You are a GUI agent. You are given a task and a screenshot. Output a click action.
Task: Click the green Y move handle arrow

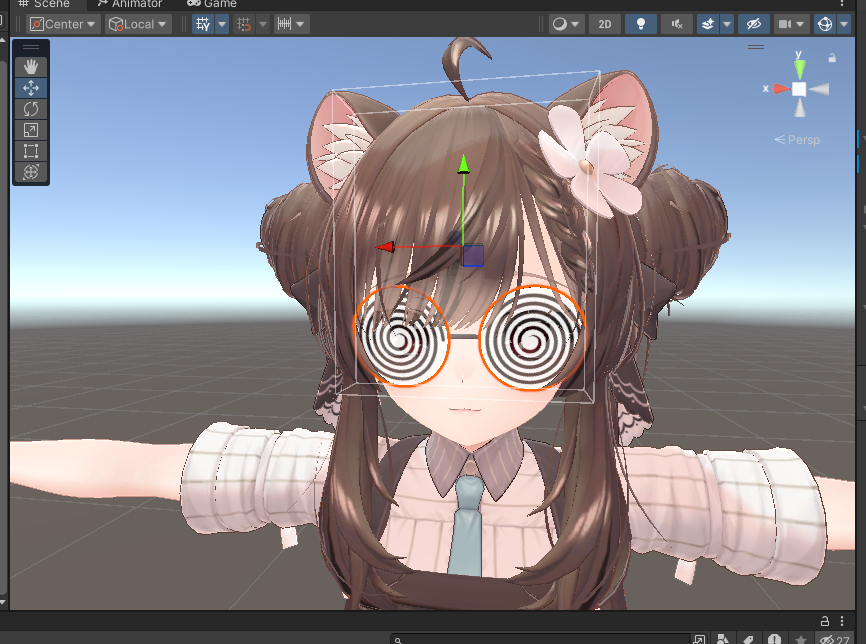[463, 165]
